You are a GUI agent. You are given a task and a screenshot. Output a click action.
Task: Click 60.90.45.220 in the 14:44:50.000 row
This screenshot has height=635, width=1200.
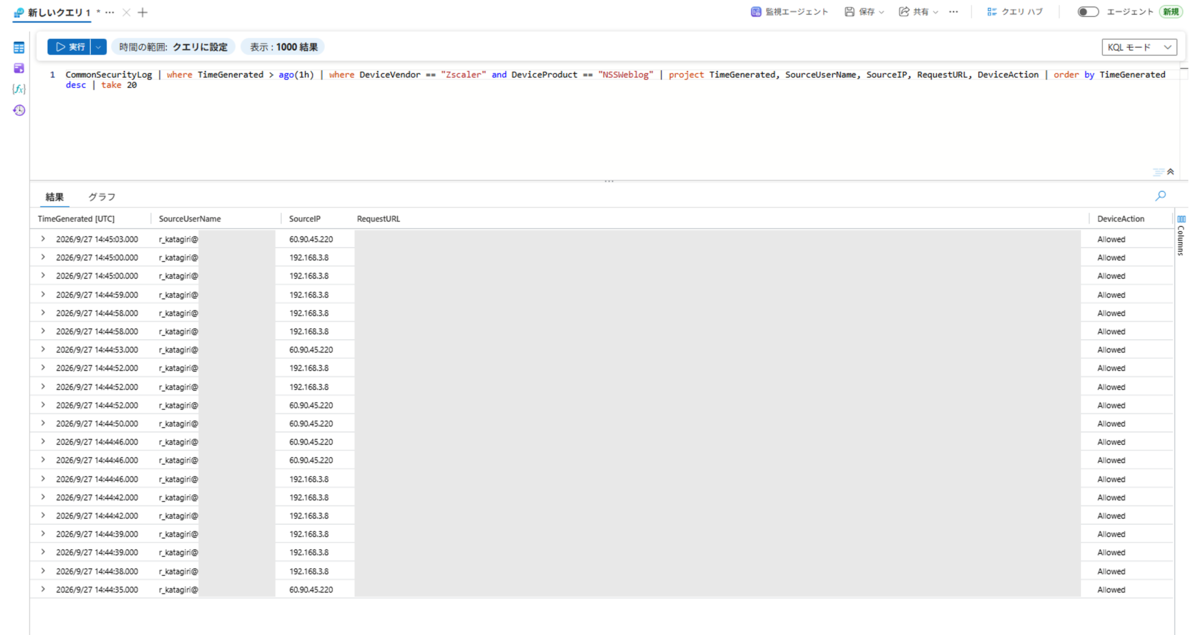coord(311,424)
